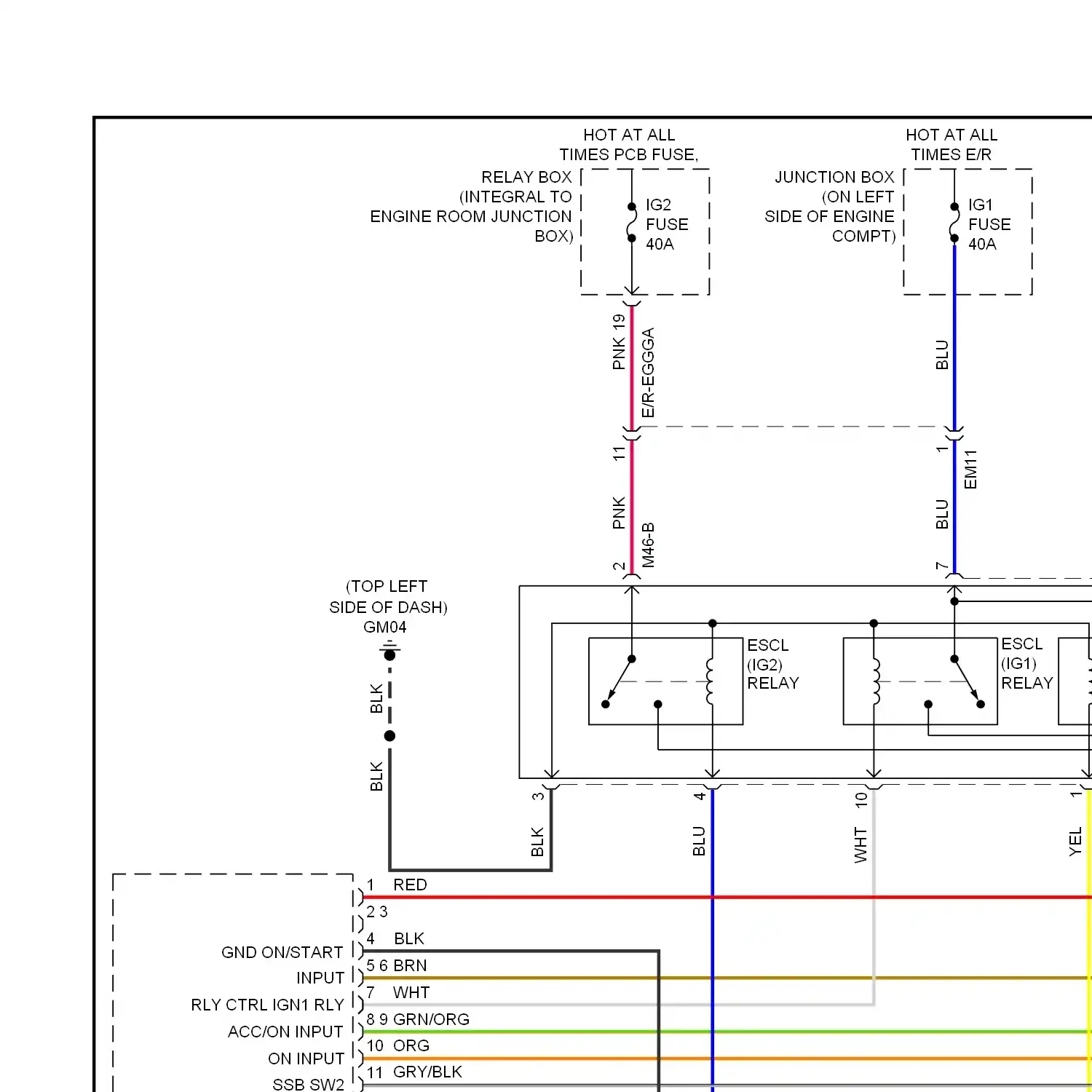
Task: Click the M46-B connector label
Action: [x=648, y=545]
